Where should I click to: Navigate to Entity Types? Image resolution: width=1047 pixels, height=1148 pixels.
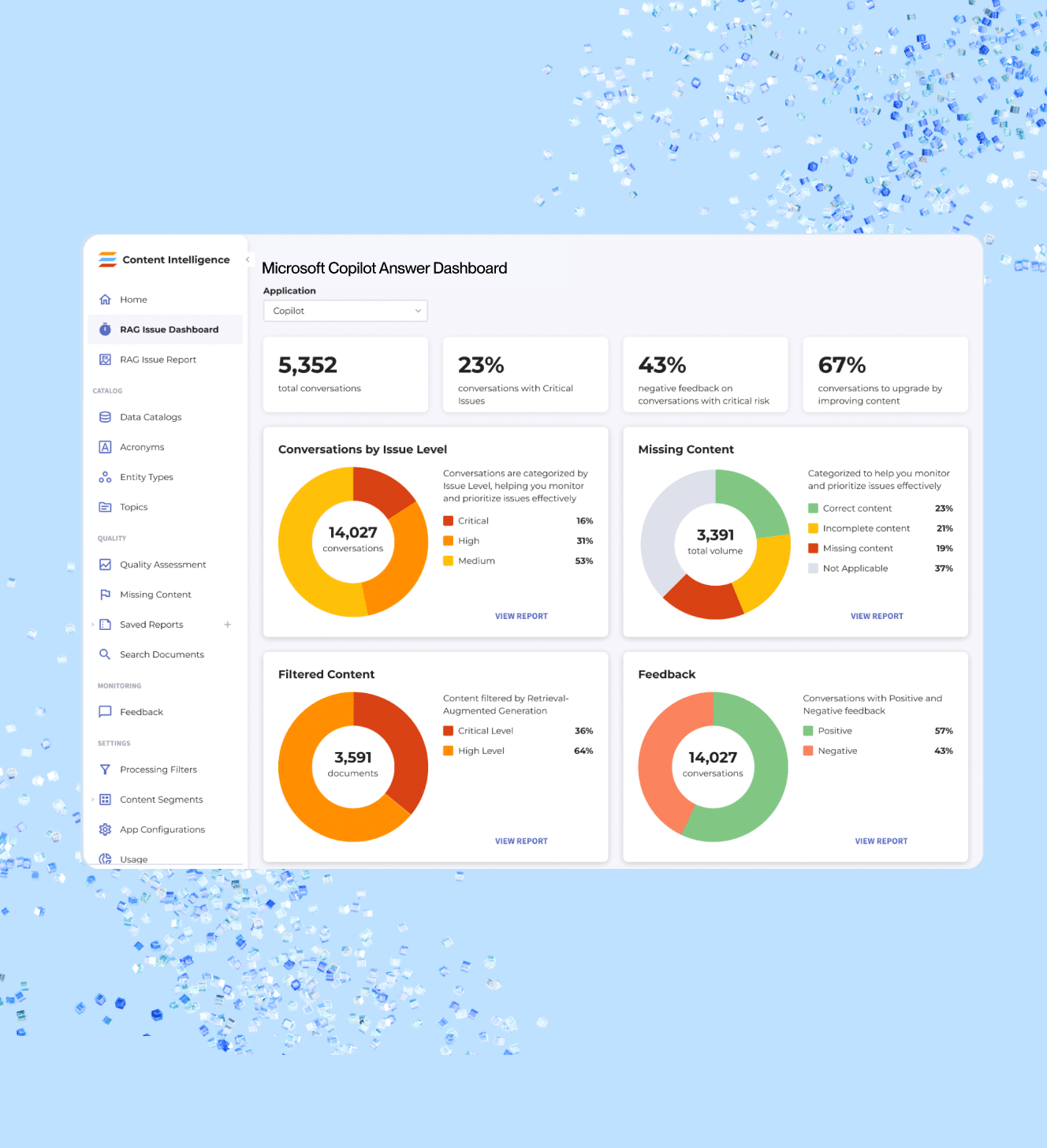coord(165,477)
